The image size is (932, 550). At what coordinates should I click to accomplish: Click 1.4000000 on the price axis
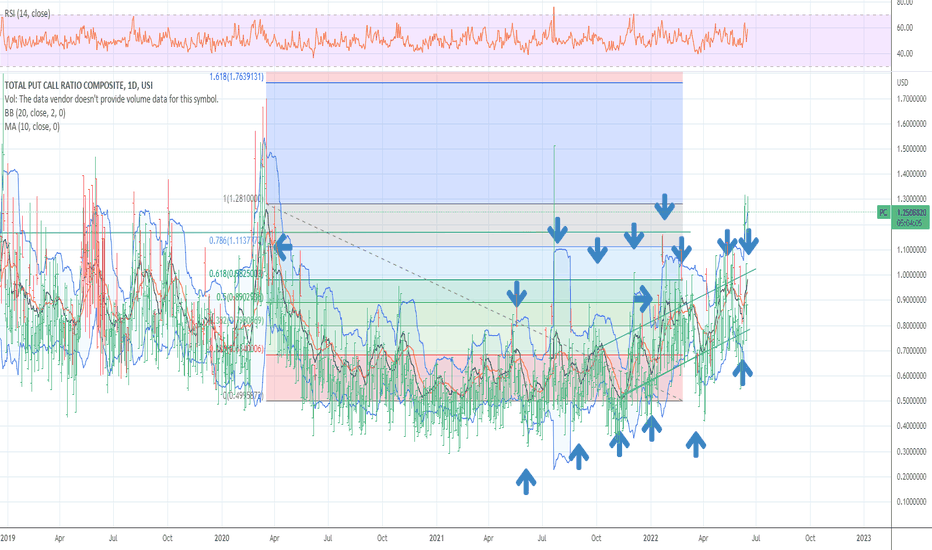click(911, 174)
